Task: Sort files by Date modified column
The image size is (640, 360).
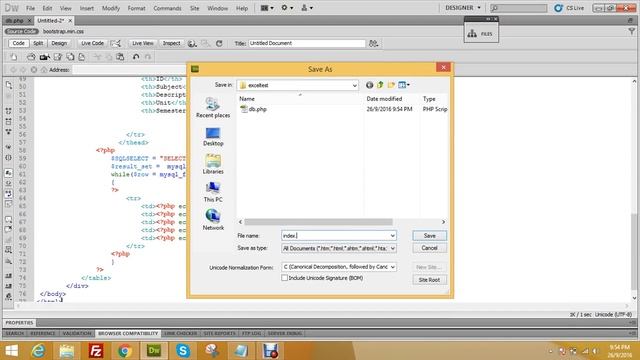Action: click(x=384, y=99)
